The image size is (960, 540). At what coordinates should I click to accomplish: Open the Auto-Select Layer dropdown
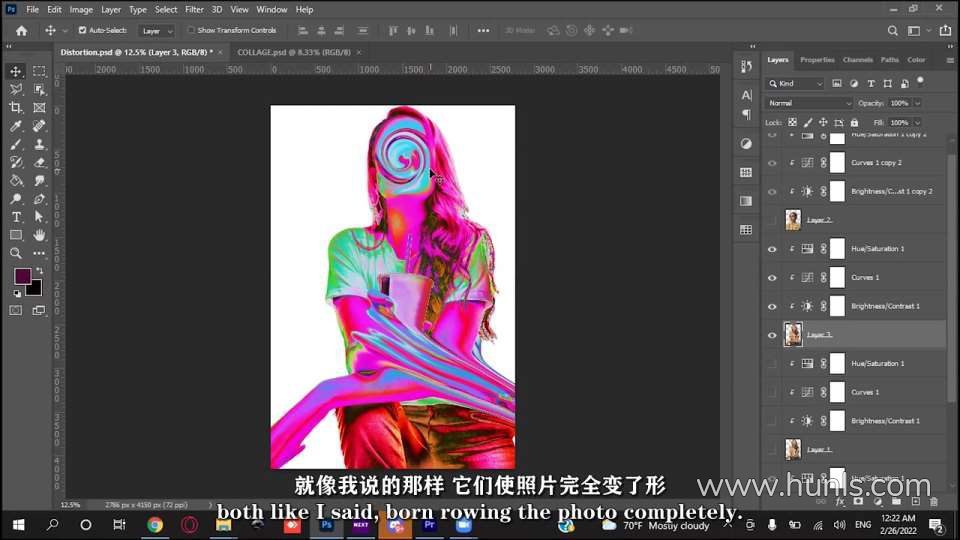157,31
